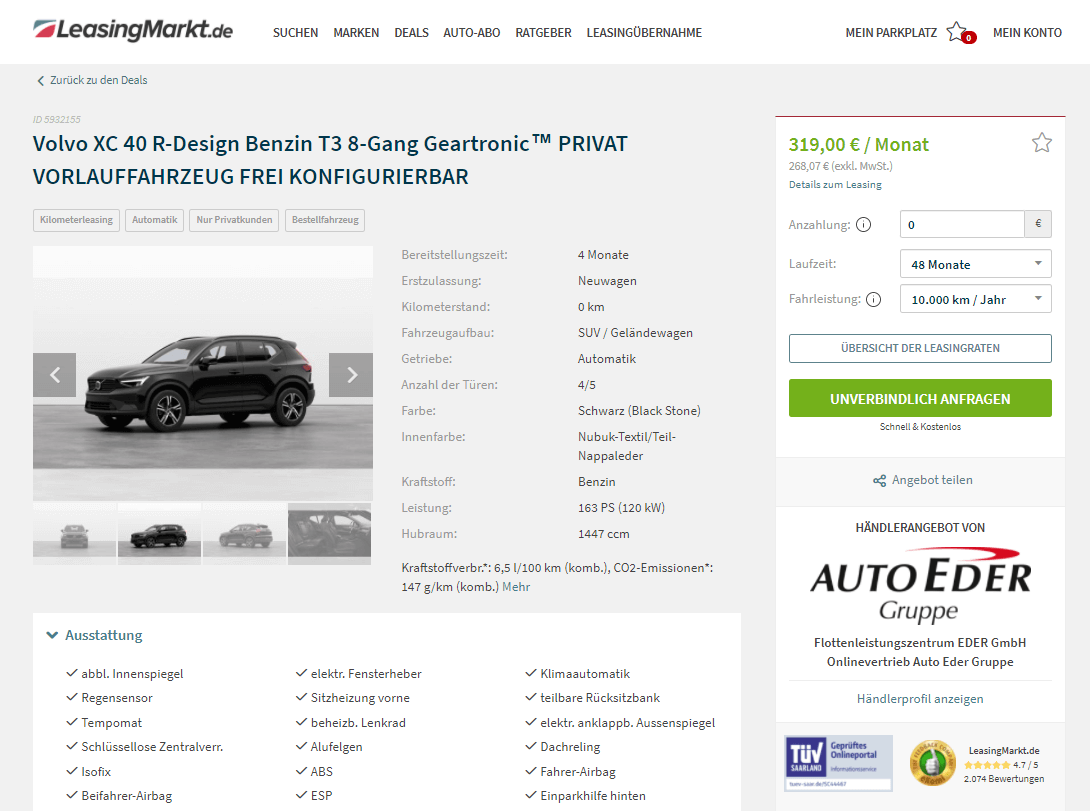Open the TÜV Saarland certification badge
This screenshot has height=811, width=1090.
pyautogui.click(x=838, y=763)
